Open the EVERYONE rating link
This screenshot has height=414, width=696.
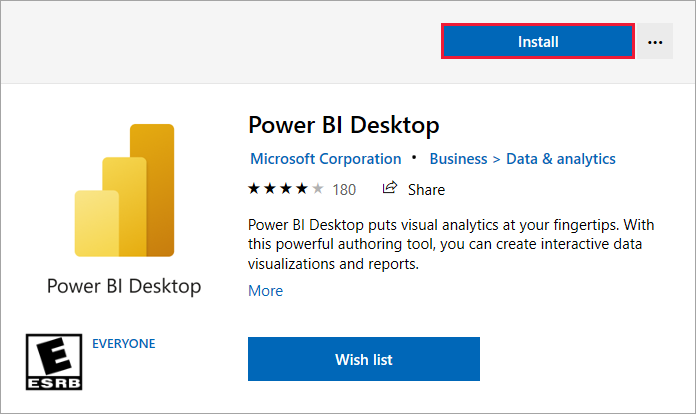click(123, 343)
